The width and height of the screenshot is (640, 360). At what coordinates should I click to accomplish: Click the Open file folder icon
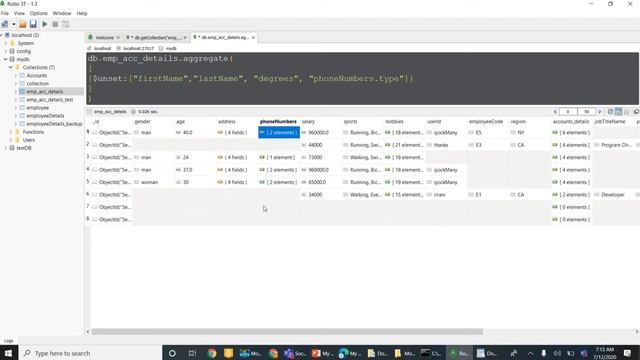tap(23, 24)
